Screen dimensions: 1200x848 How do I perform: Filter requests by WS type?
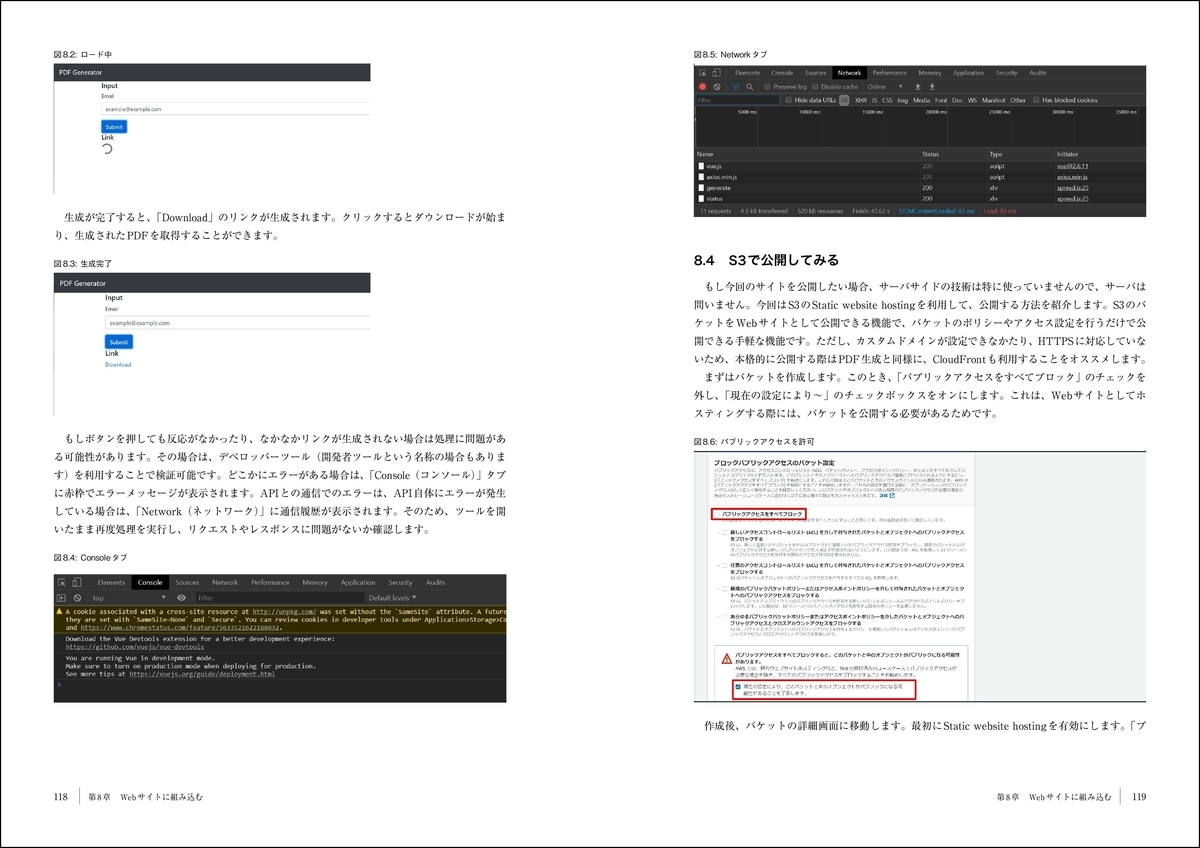pos(972,100)
